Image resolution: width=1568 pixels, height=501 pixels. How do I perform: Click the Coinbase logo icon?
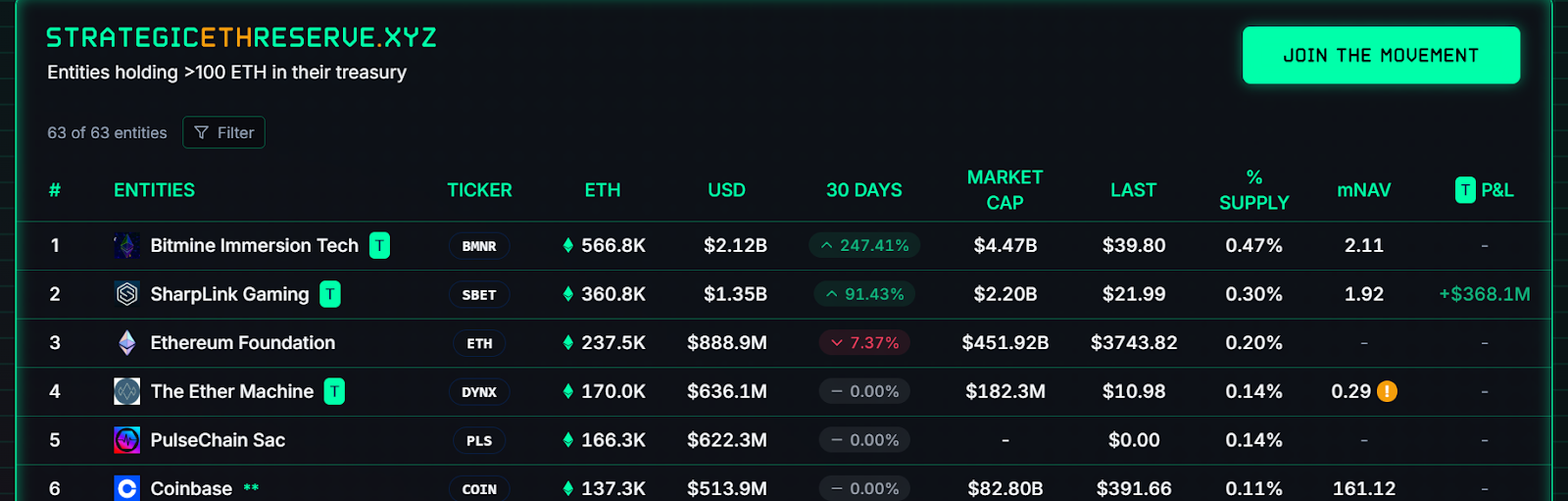126,488
